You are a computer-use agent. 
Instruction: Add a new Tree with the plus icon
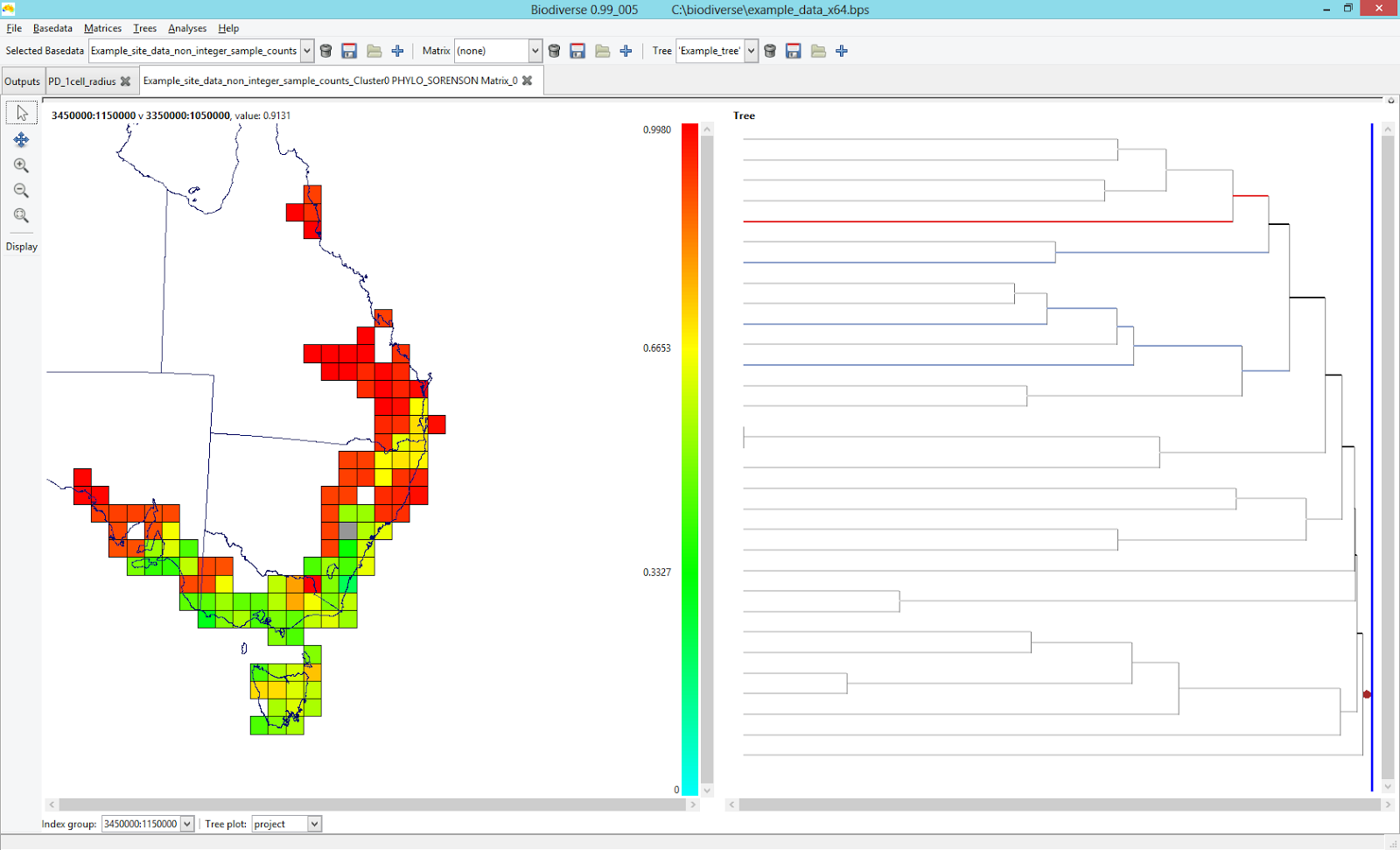coord(841,51)
